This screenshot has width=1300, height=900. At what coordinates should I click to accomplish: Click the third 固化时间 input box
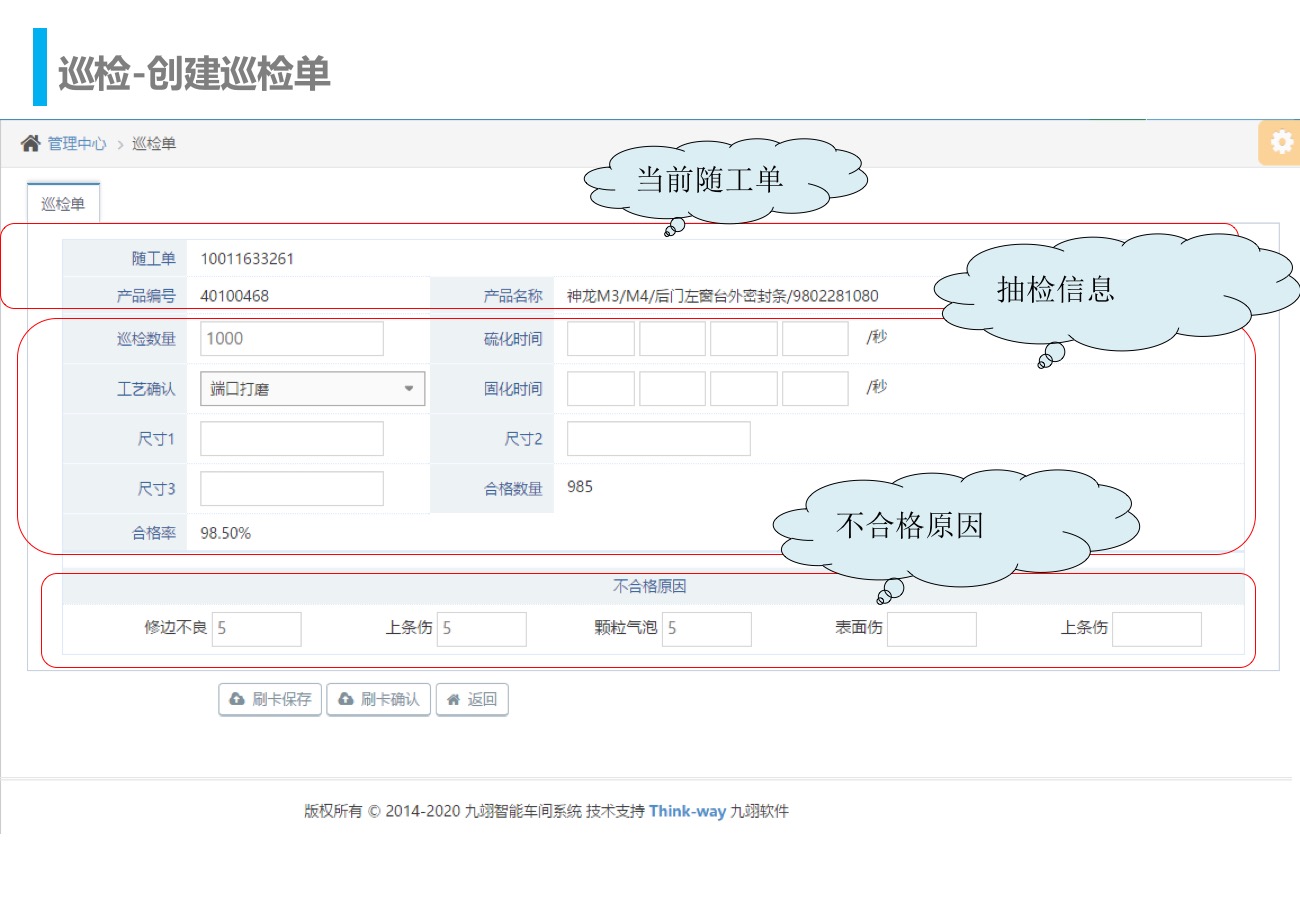pyautogui.click(x=743, y=389)
